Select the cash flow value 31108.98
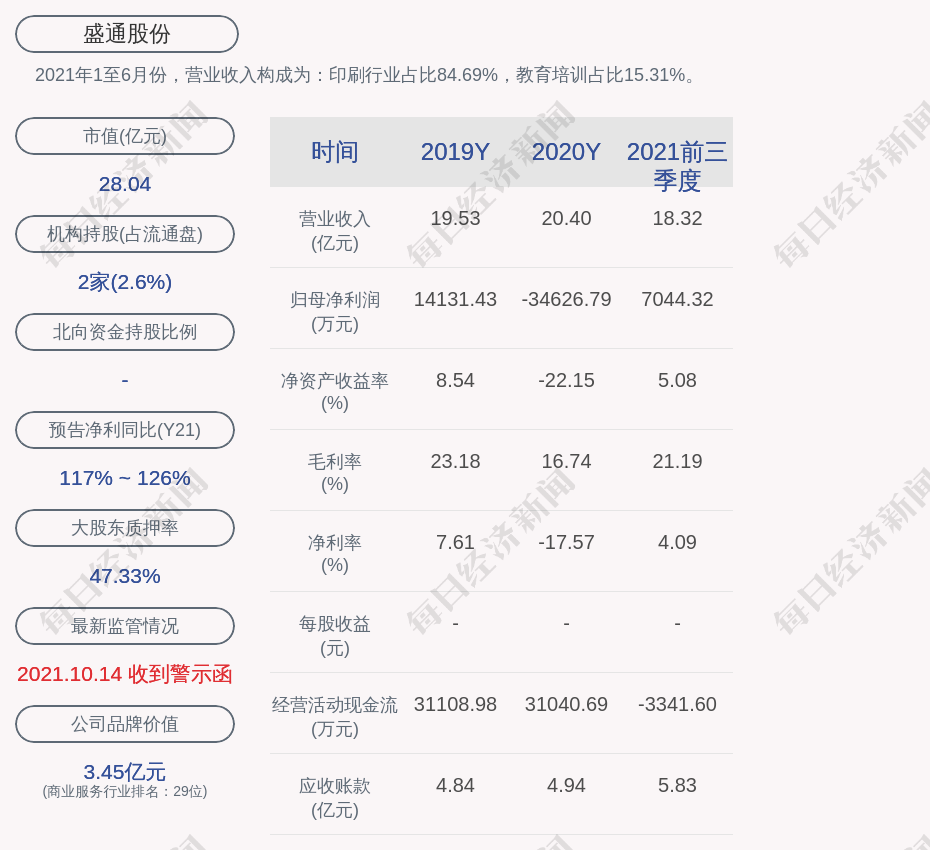The height and width of the screenshot is (850, 930). tap(456, 704)
